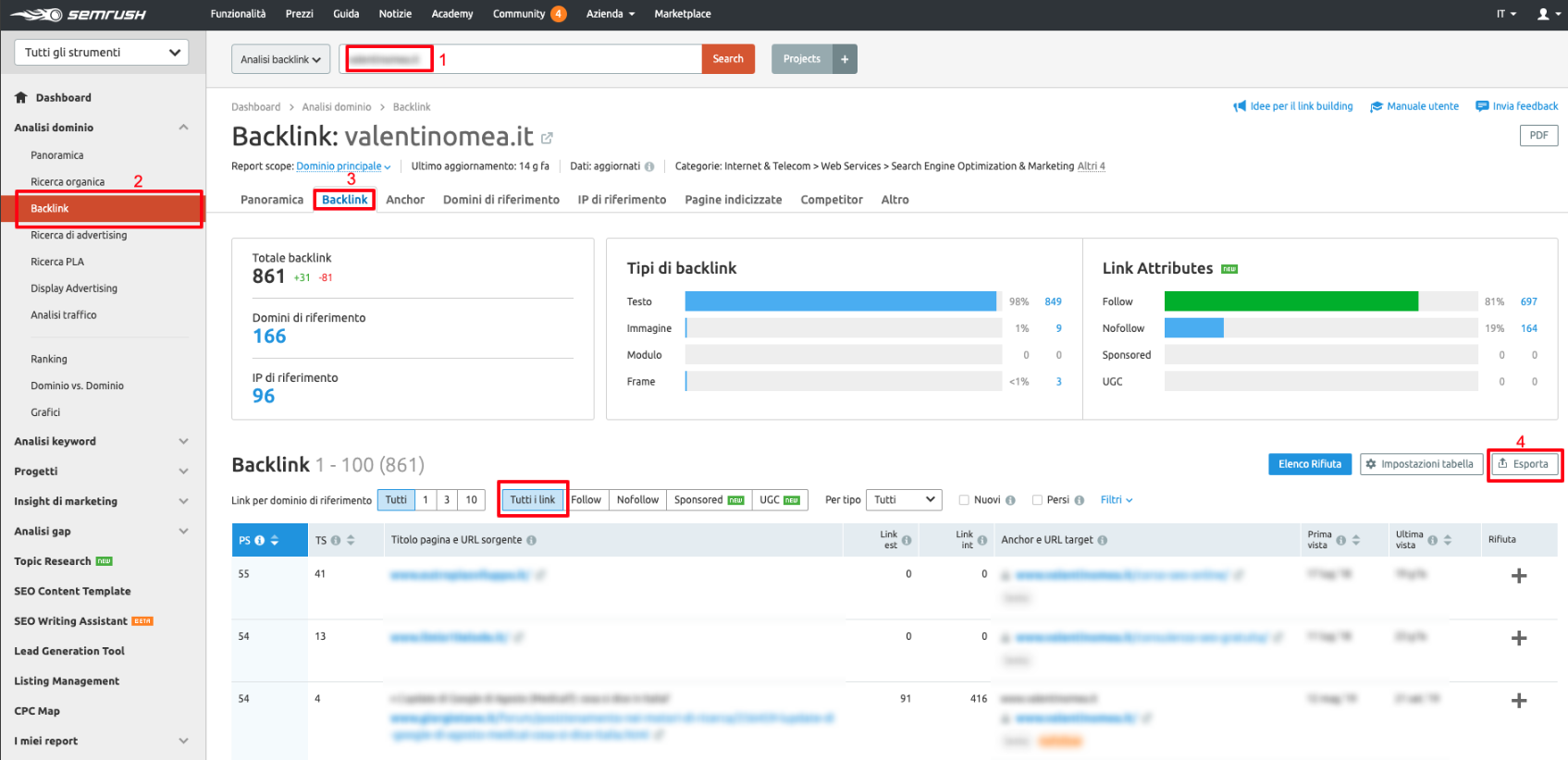The image size is (1568, 760).
Task: Click info icon for Titolo pagina e URL sorgente
Action: 531,540
